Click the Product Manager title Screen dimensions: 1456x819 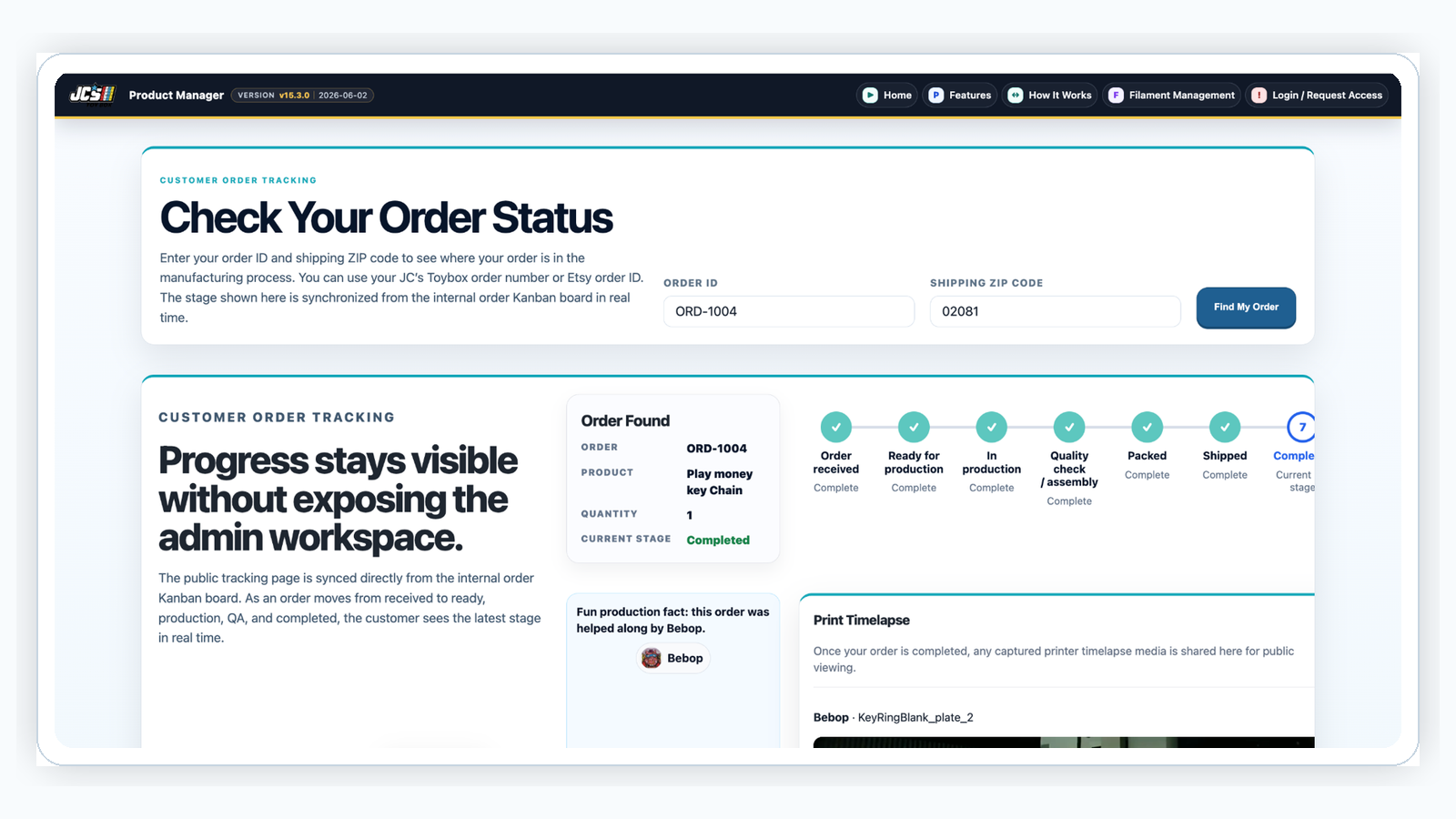pos(177,95)
